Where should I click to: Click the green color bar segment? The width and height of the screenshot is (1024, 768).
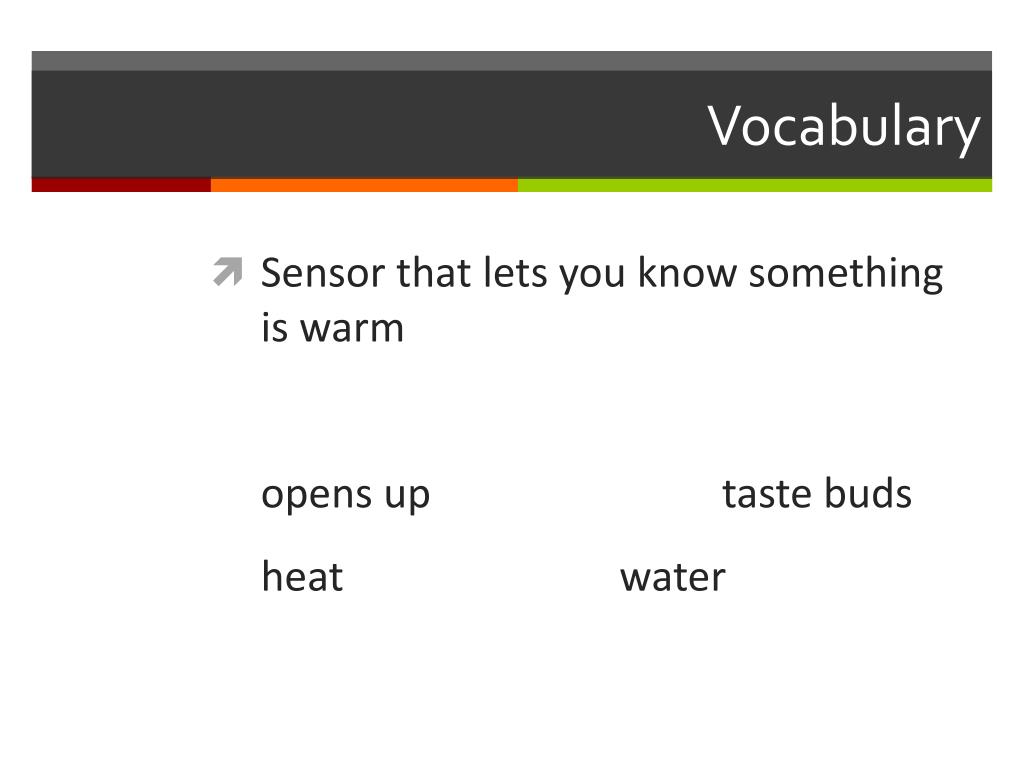pyautogui.click(x=755, y=185)
